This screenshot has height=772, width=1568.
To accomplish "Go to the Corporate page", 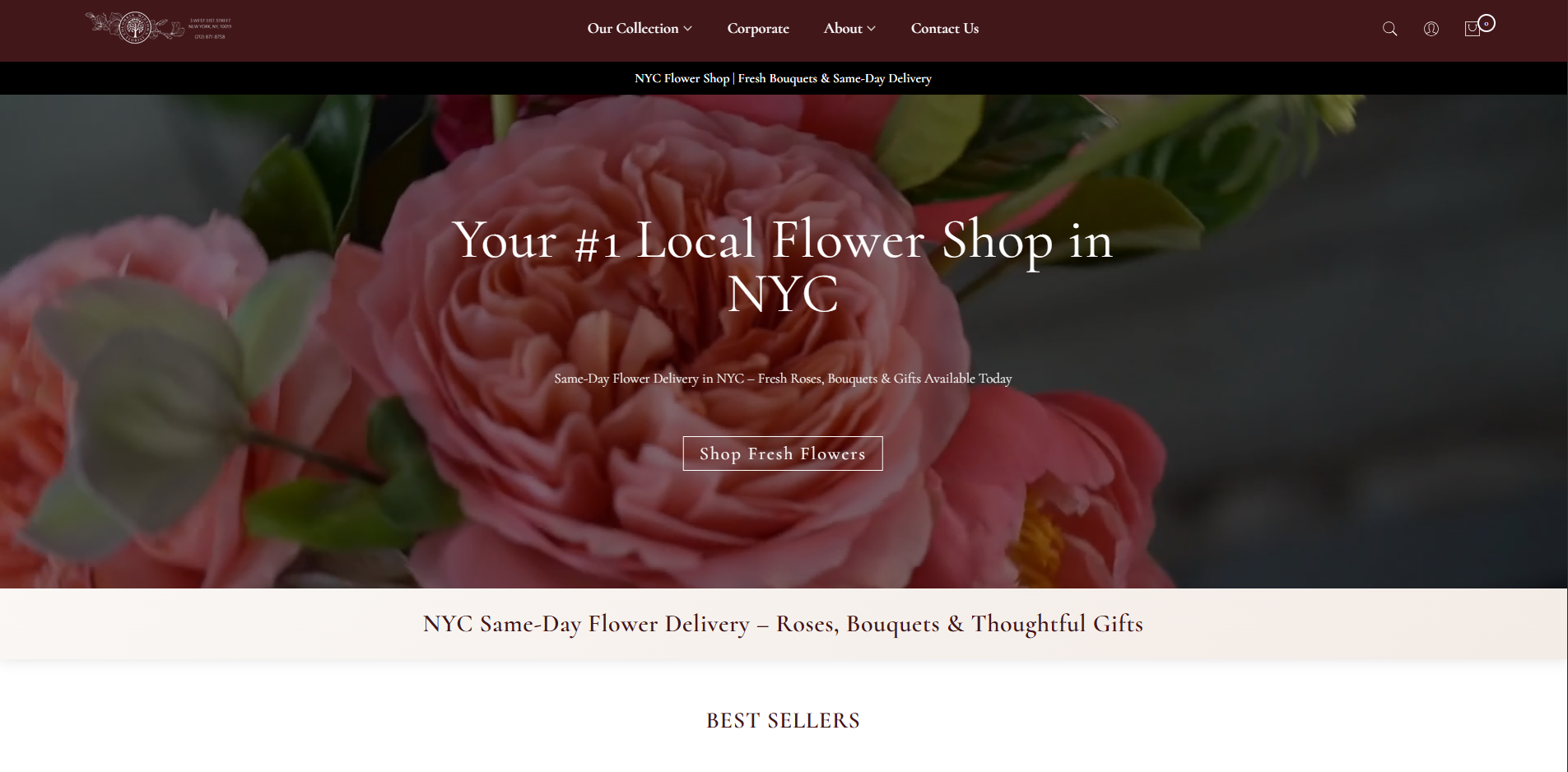I will pyautogui.click(x=758, y=29).
